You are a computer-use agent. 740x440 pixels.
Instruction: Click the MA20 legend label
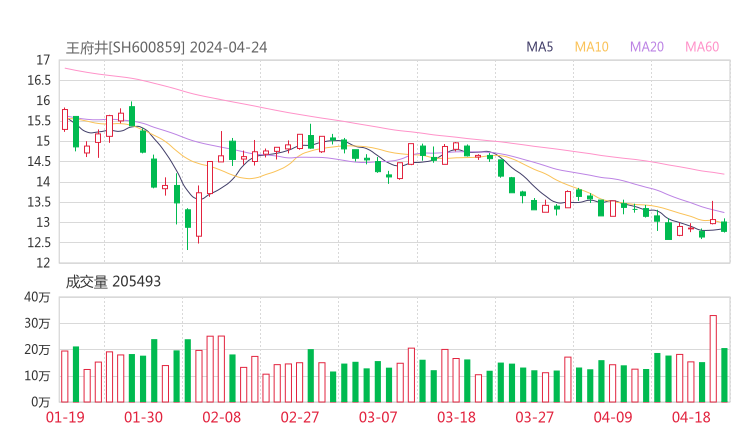tap(647, 47)
